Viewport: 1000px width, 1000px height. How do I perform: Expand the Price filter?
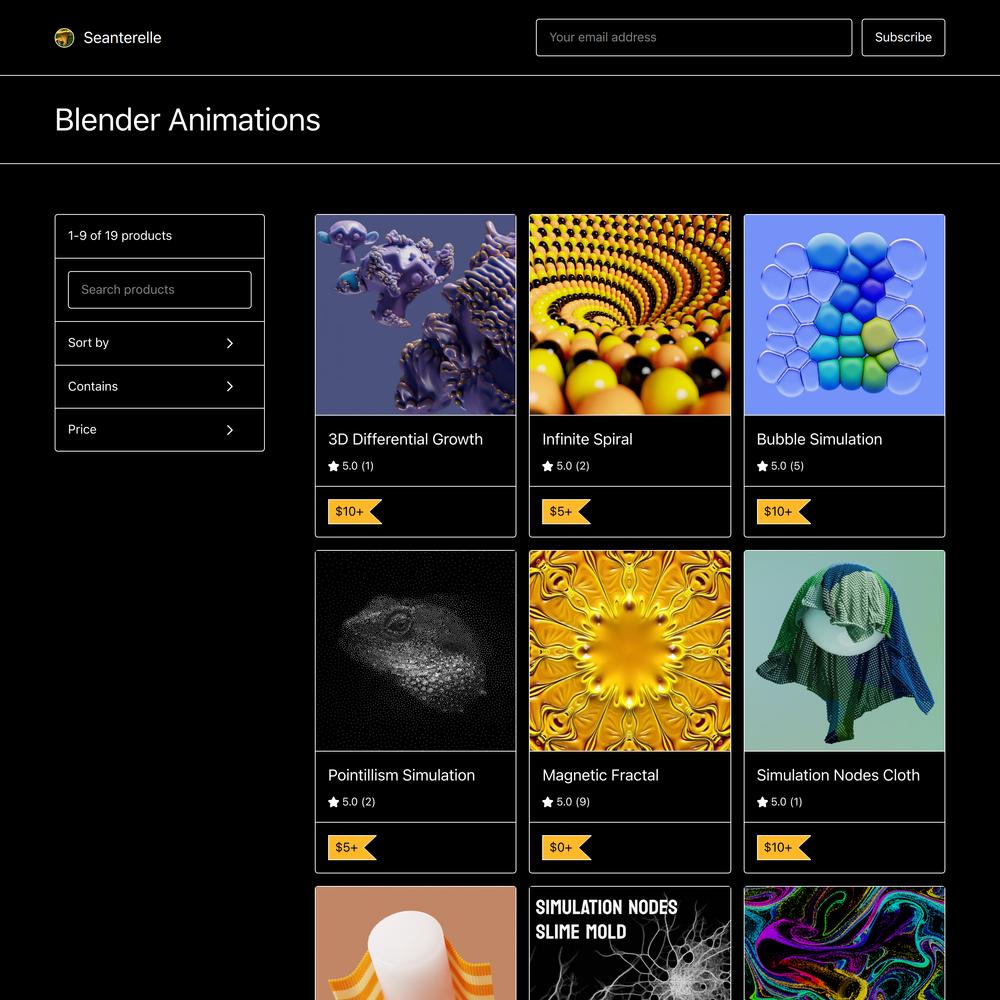click(159, 430)
